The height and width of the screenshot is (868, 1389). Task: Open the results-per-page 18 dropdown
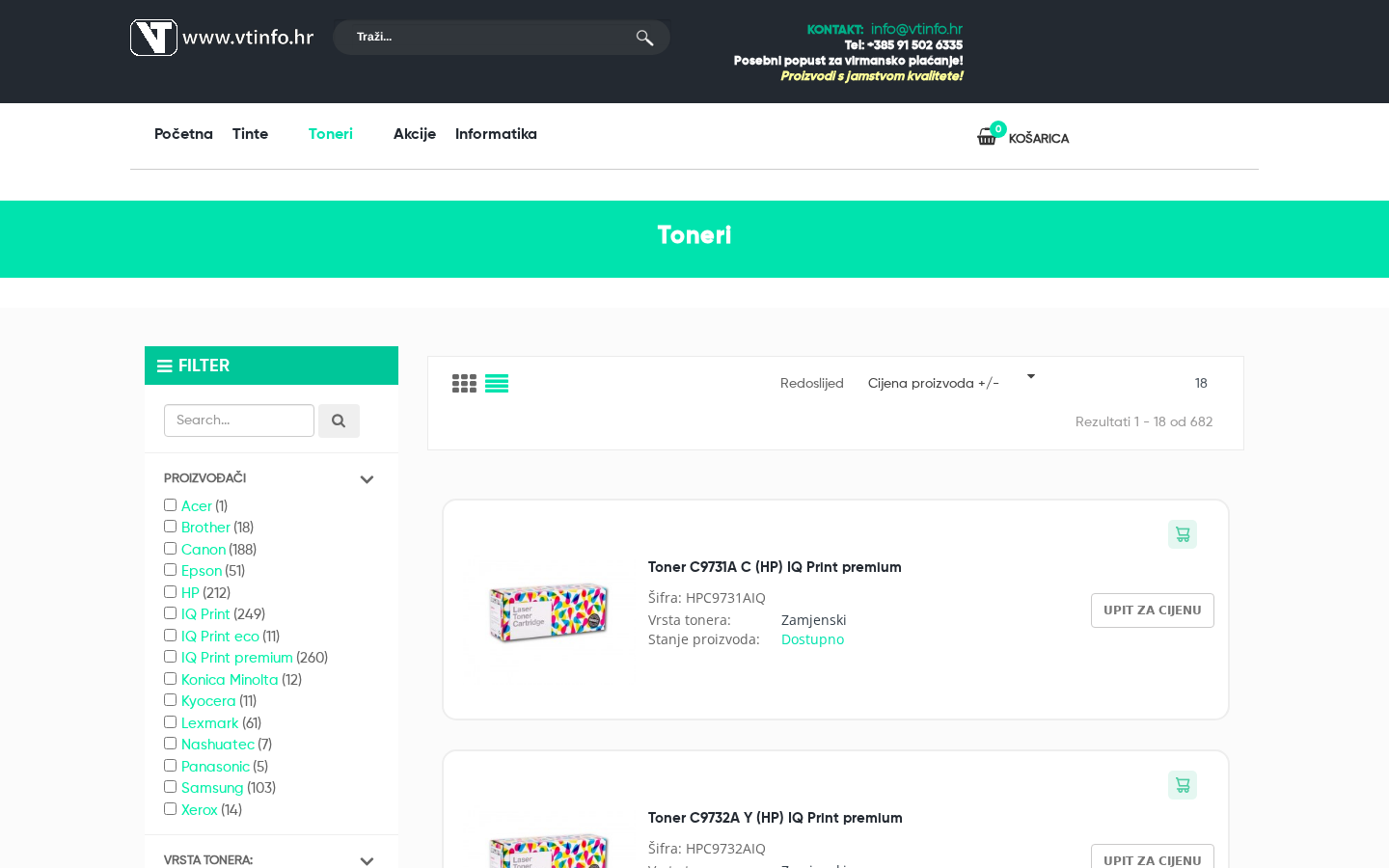point(1201,383)
